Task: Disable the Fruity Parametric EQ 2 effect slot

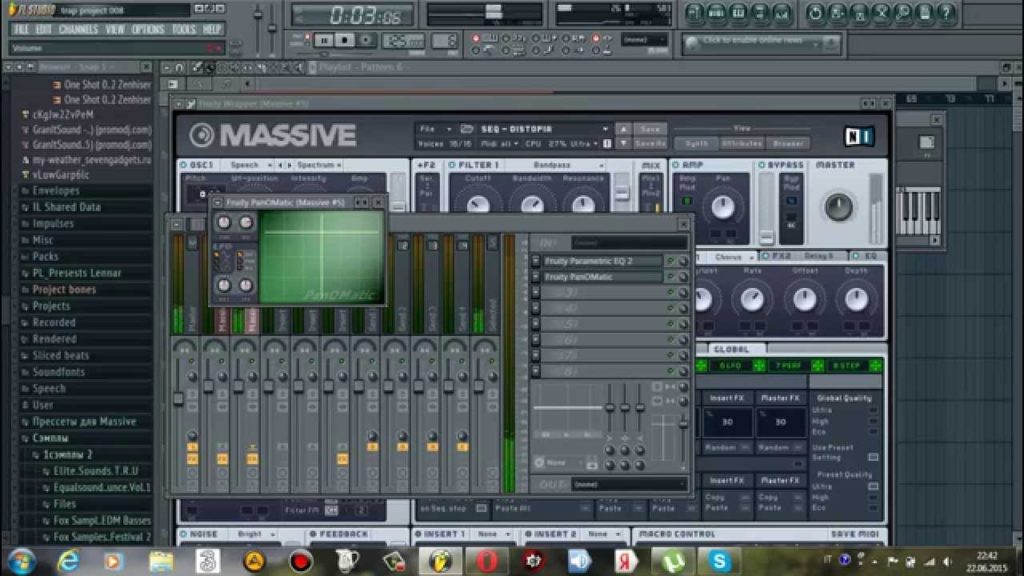Action: pos(670,261)
